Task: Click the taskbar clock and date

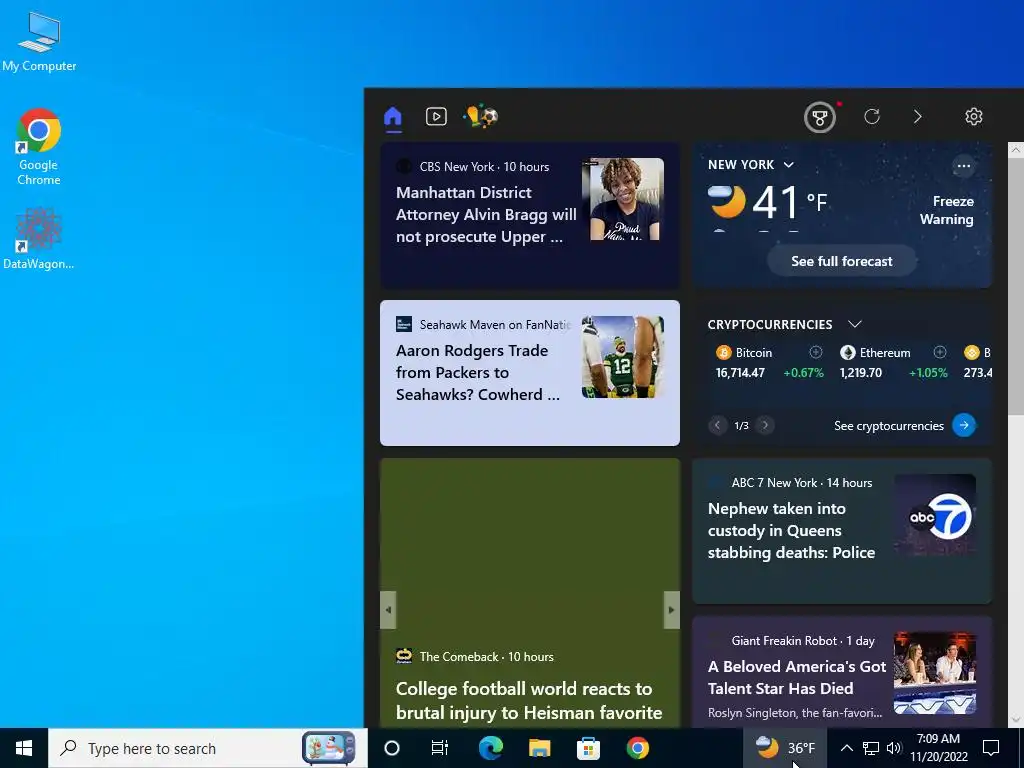Action: click(938, 748)
